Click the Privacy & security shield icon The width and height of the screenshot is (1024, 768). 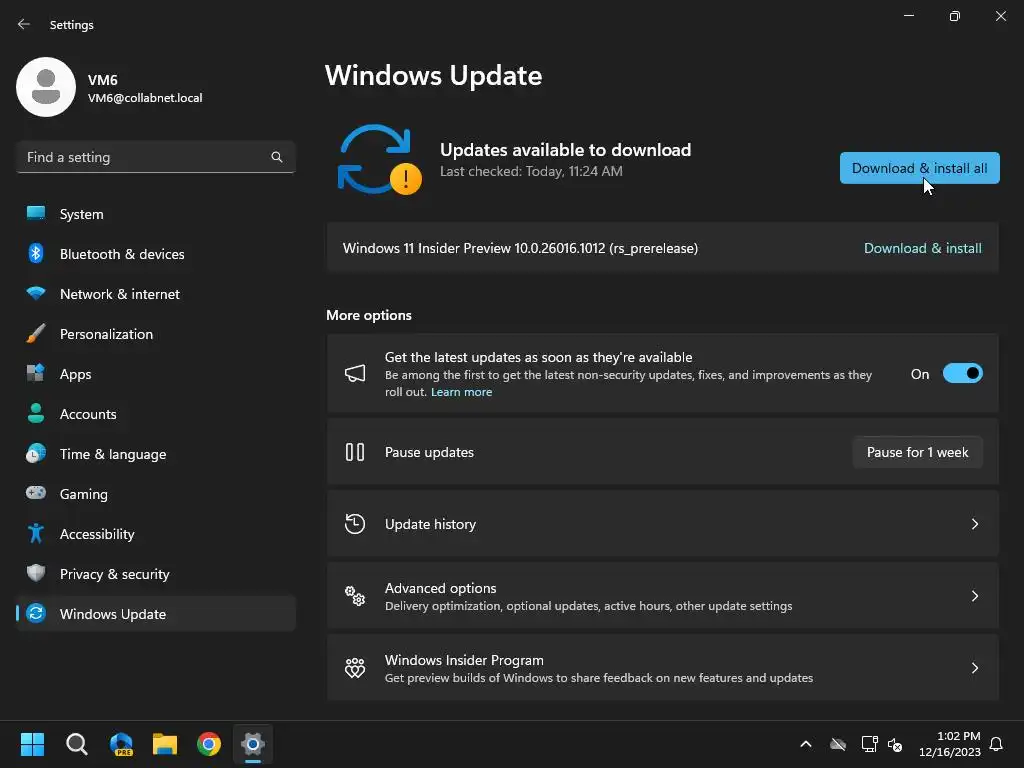click(x=36, y=573)
